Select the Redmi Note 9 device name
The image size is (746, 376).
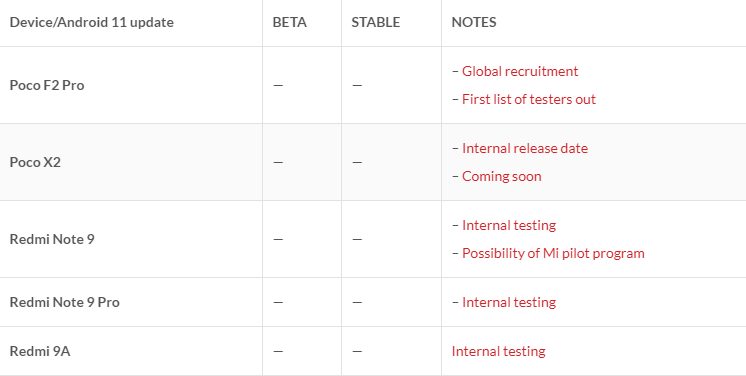click(x=52, y=239)
